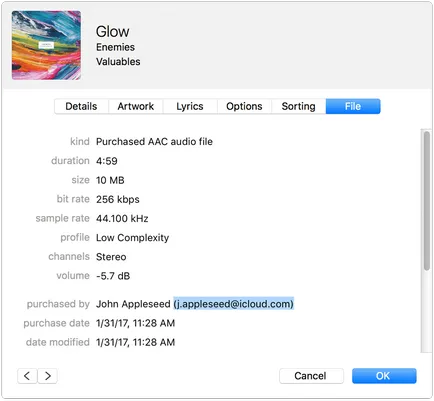This screenshot has height=401, width=434.
Task: Switch to the Artwork tab
Action: pyautogui.click(x=136, y=106)
